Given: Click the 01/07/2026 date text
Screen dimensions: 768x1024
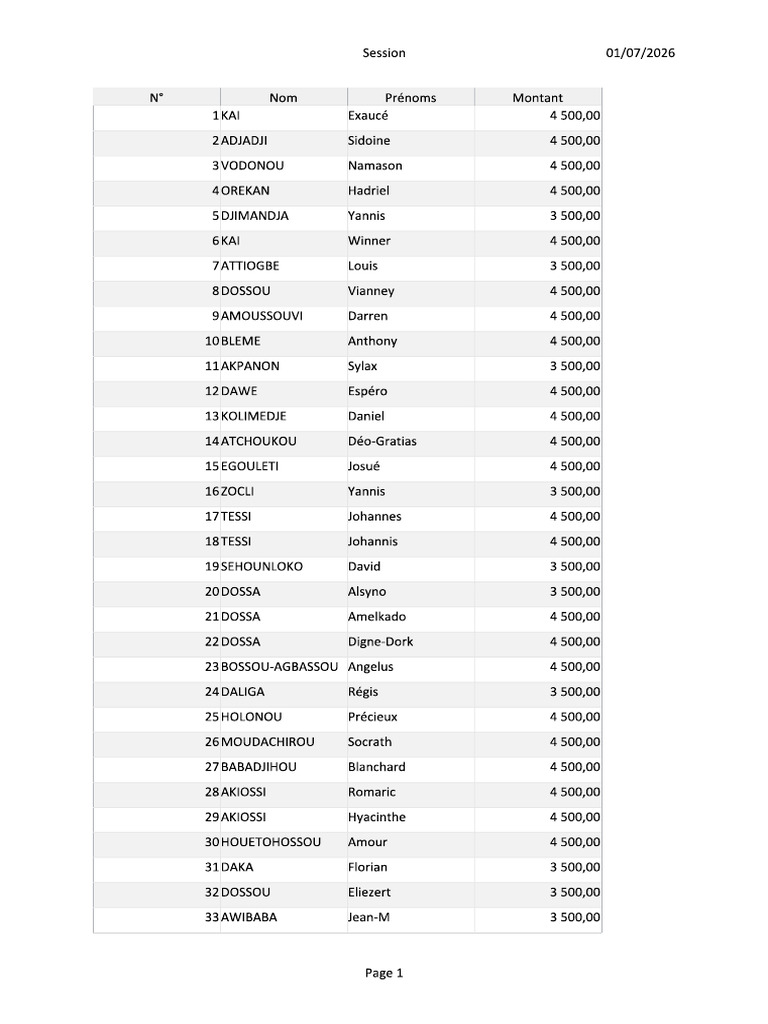Looking at the screenshot, I should pyautogui.click(x=640, y=53).
